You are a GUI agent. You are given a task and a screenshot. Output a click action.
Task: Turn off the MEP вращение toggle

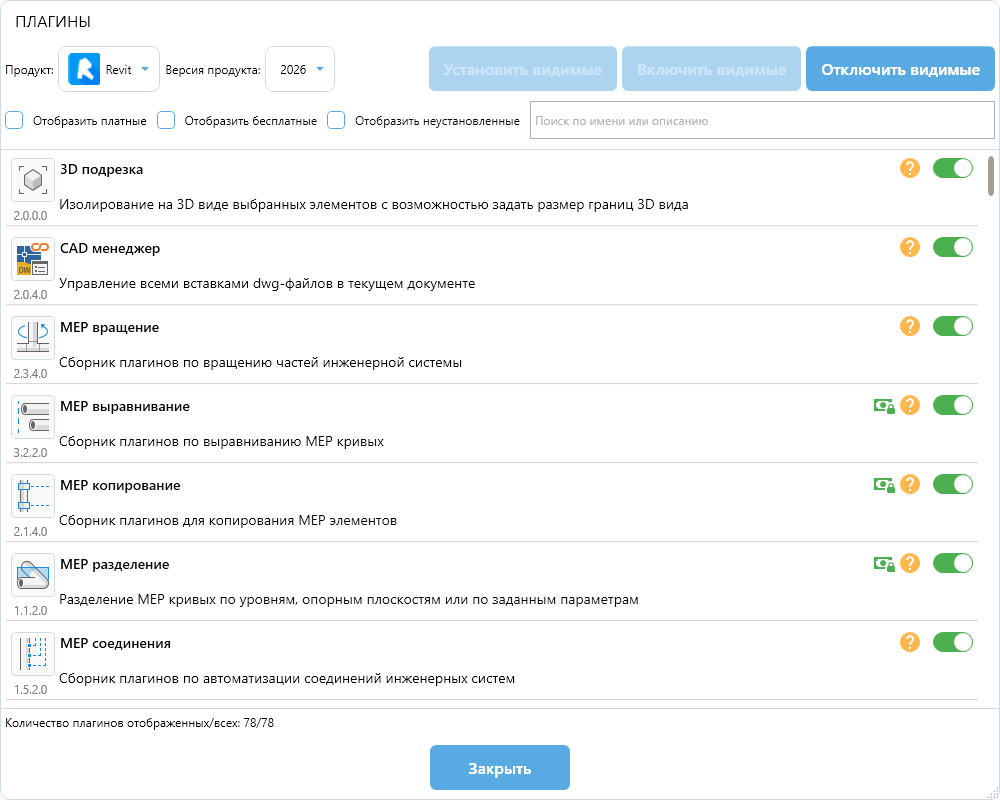click(952, 326)
